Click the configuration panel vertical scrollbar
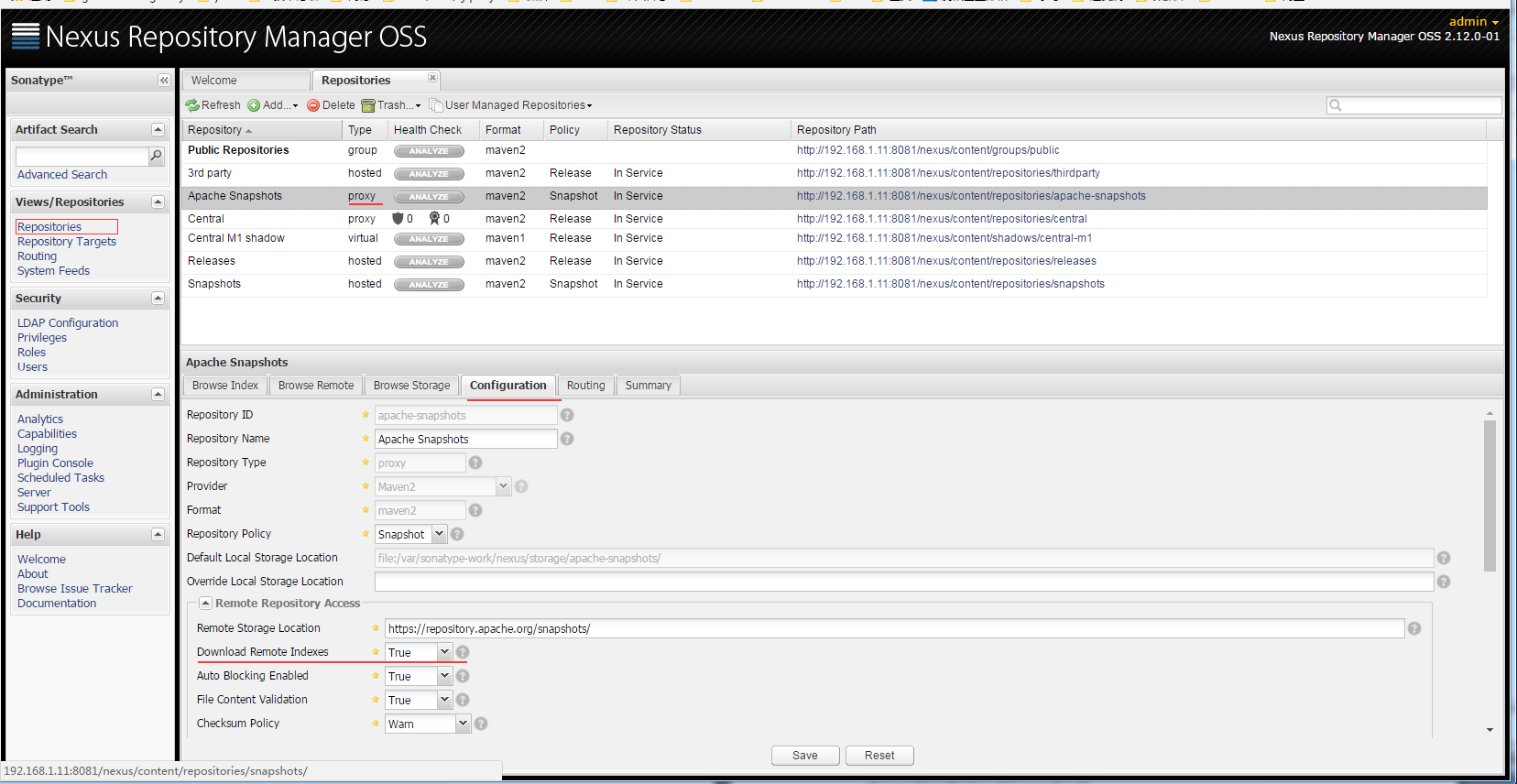 (1490, 495)
